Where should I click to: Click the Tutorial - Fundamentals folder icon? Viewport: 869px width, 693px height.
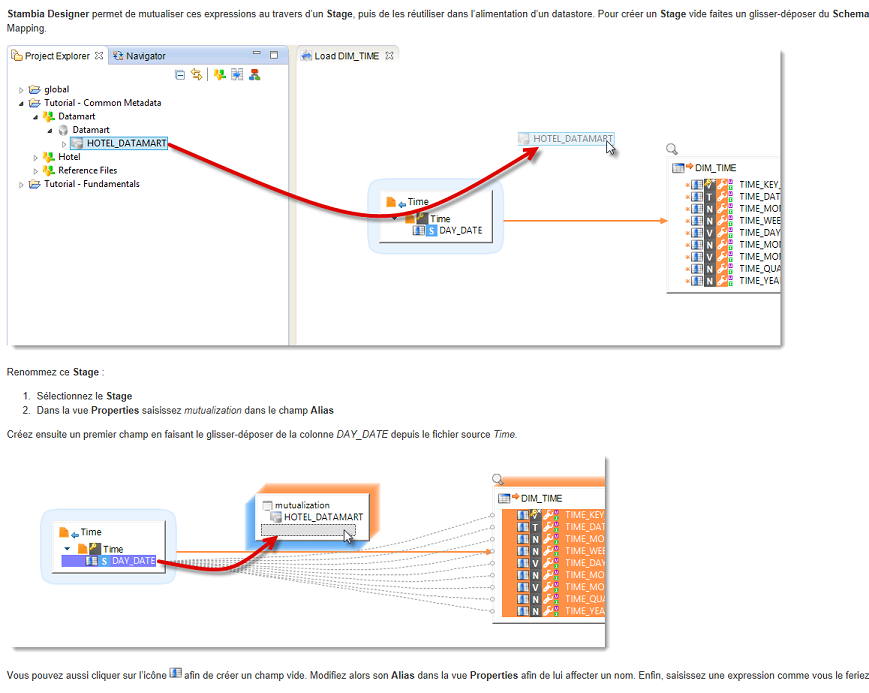tap(35, 184)
